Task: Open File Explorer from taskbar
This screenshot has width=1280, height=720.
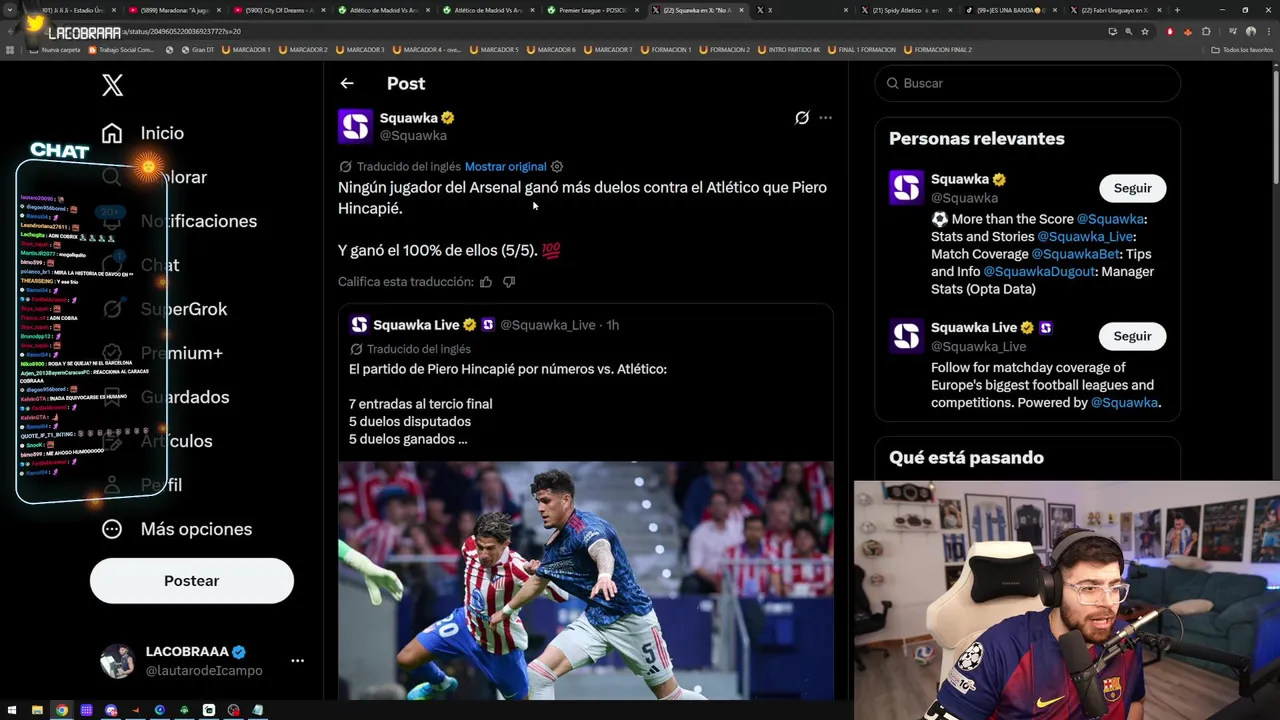Action: [x=37, y=710]
